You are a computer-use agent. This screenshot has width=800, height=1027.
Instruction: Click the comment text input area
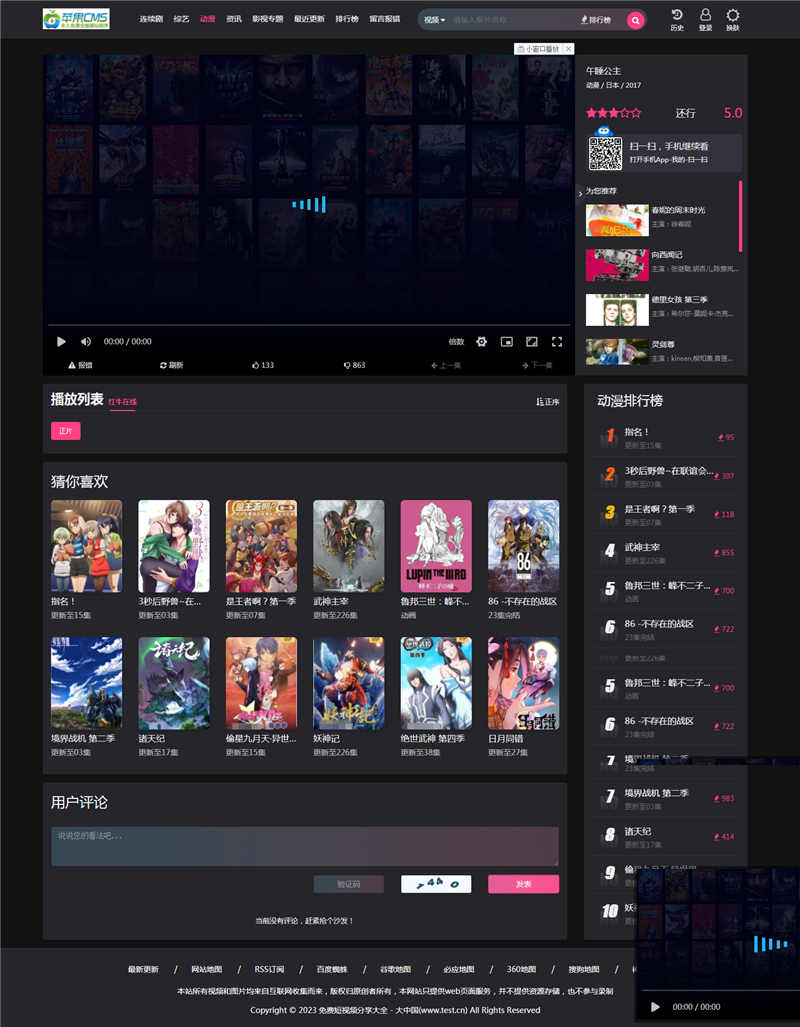pyautogui.click(x=305, y=846)
